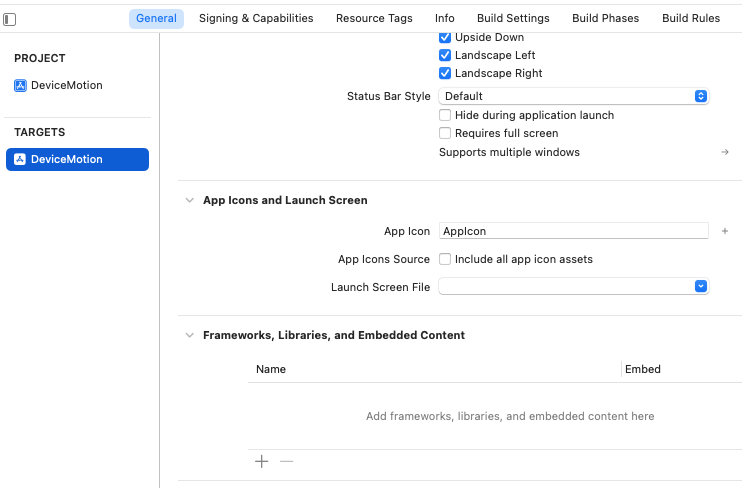Switch to the Build Phases tab

pos(606,19)
